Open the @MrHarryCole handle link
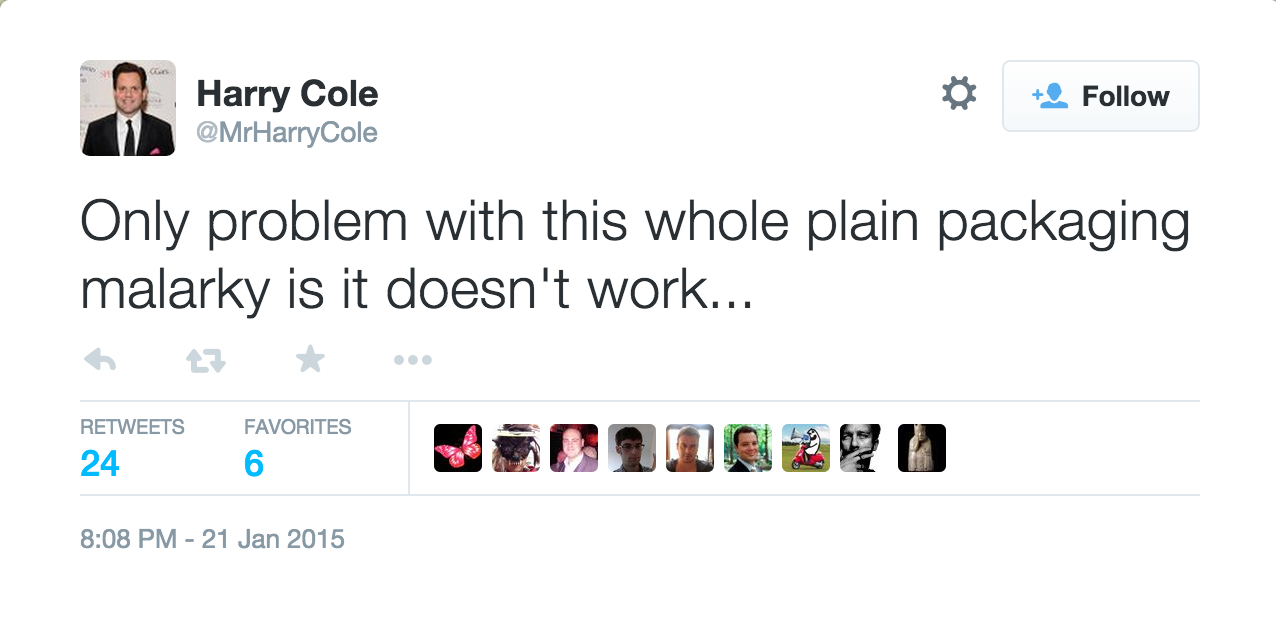 click(287, 132)
